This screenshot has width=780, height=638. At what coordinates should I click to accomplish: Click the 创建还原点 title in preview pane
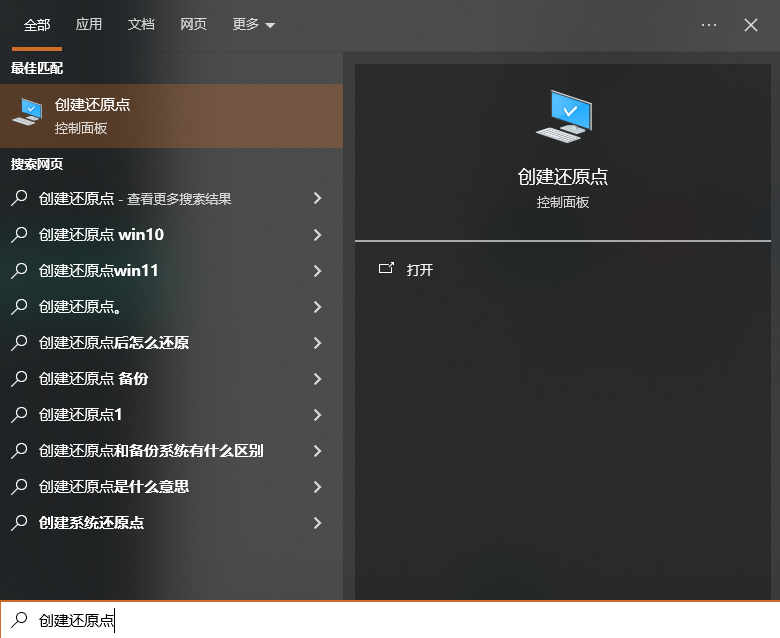[x=563, y=177]
